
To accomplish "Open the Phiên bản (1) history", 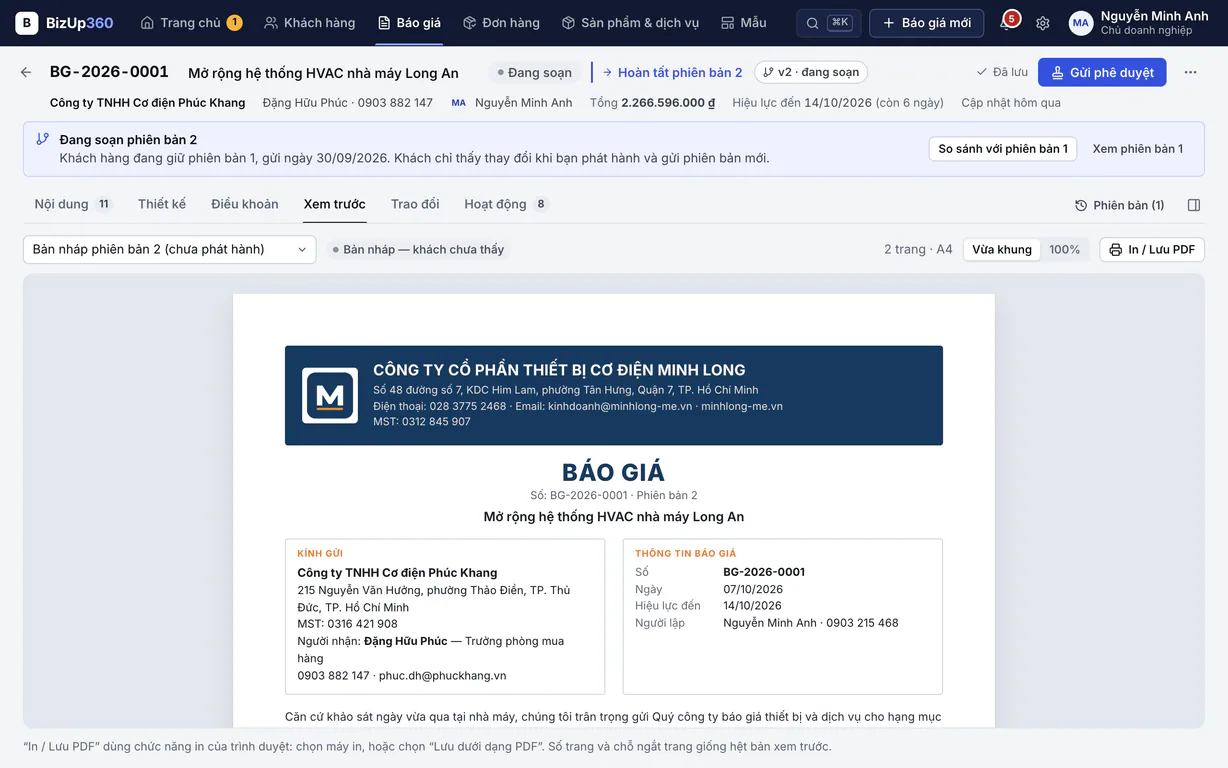I will coord(1120,205).
